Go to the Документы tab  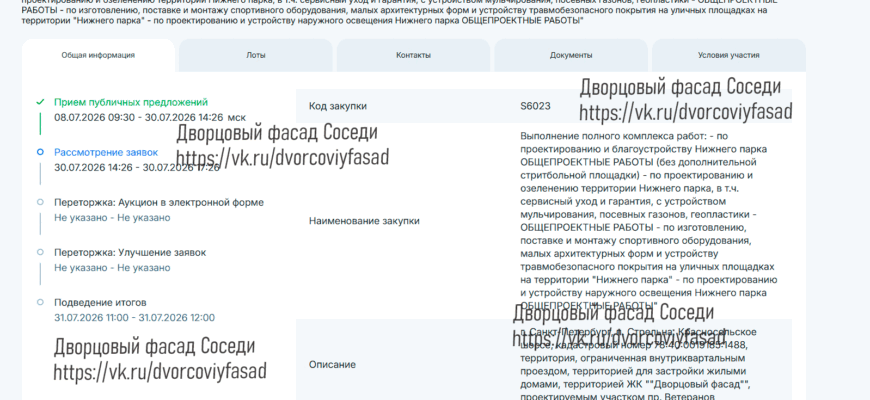571,55
